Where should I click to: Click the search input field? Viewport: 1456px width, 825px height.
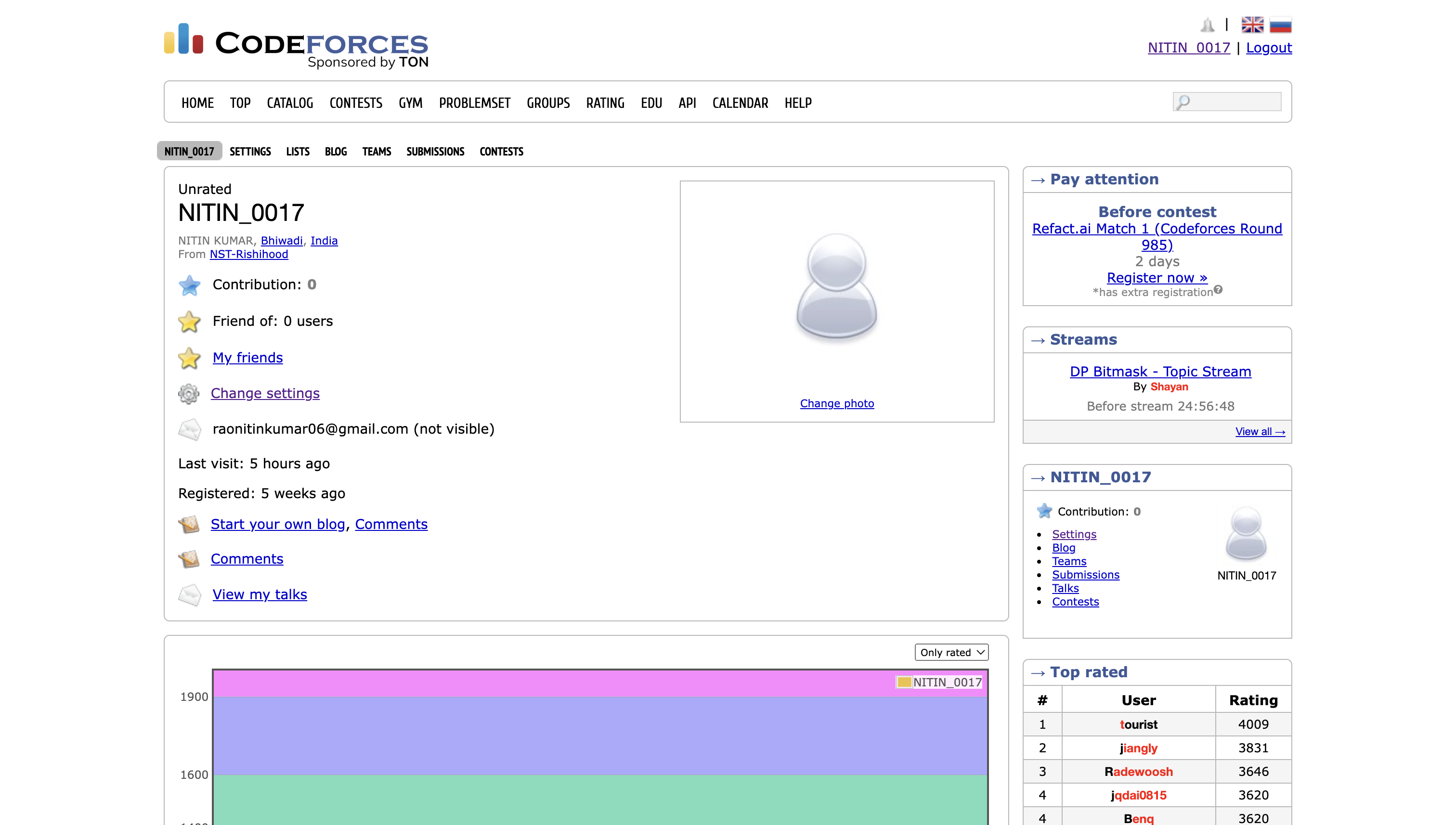pos(1233,102)
